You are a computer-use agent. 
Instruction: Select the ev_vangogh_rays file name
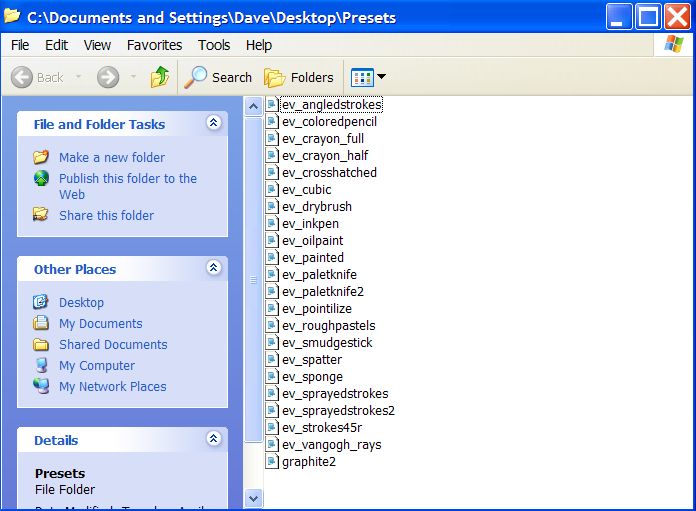point(332,444)
